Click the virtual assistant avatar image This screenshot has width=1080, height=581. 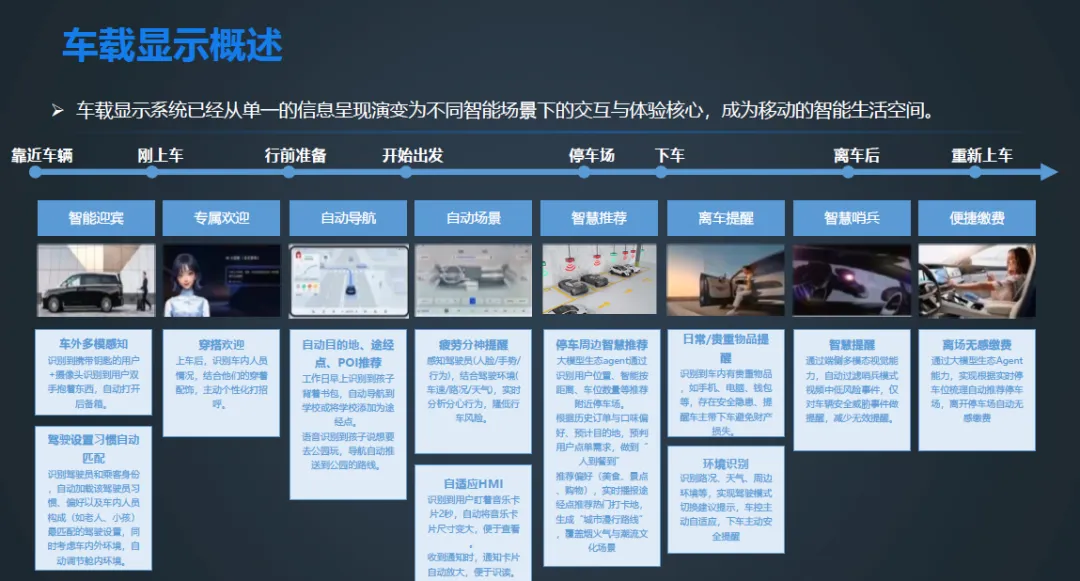click(220, 282)
